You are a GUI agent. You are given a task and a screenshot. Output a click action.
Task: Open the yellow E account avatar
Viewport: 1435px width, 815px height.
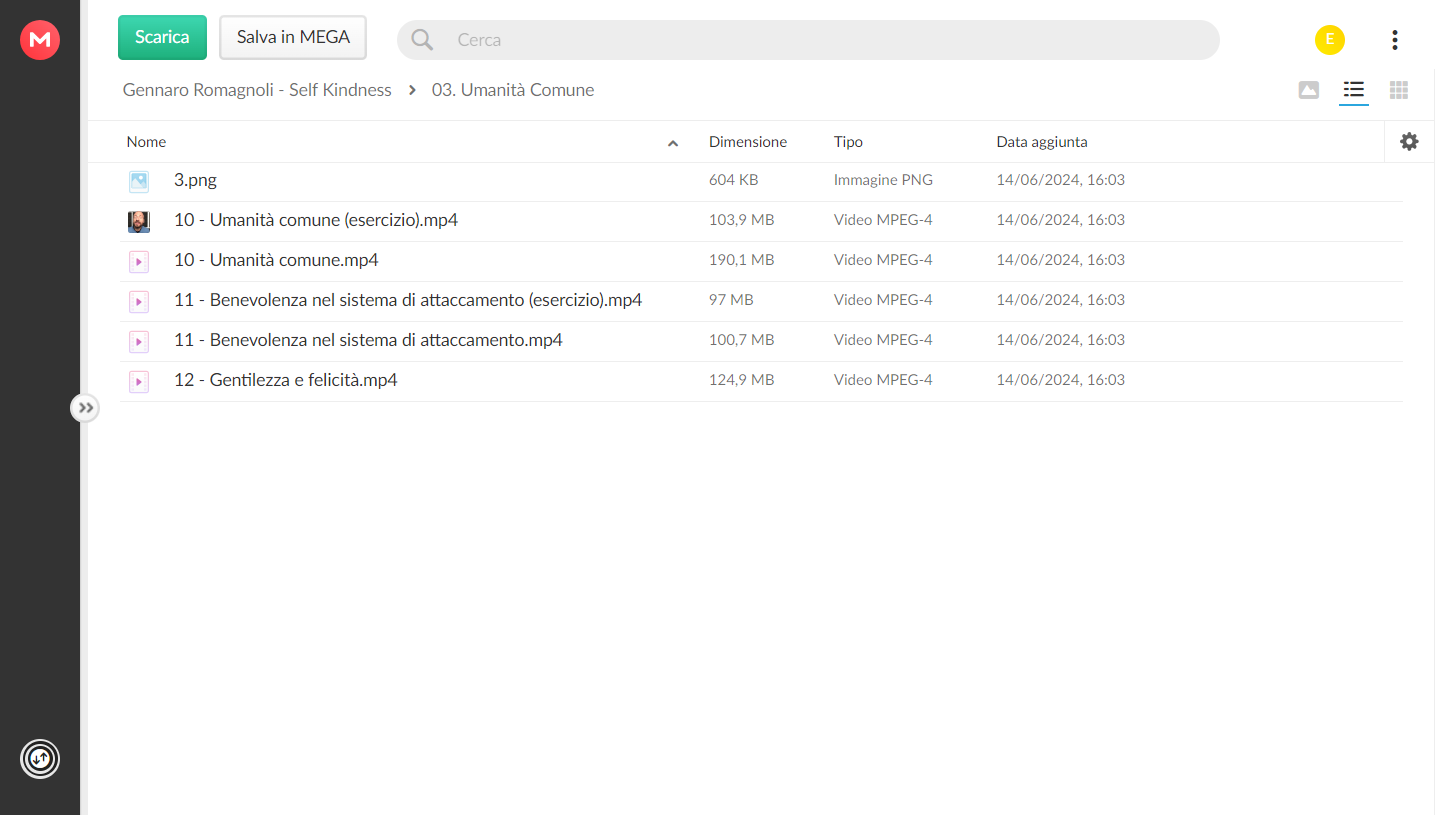point(1329,40)
